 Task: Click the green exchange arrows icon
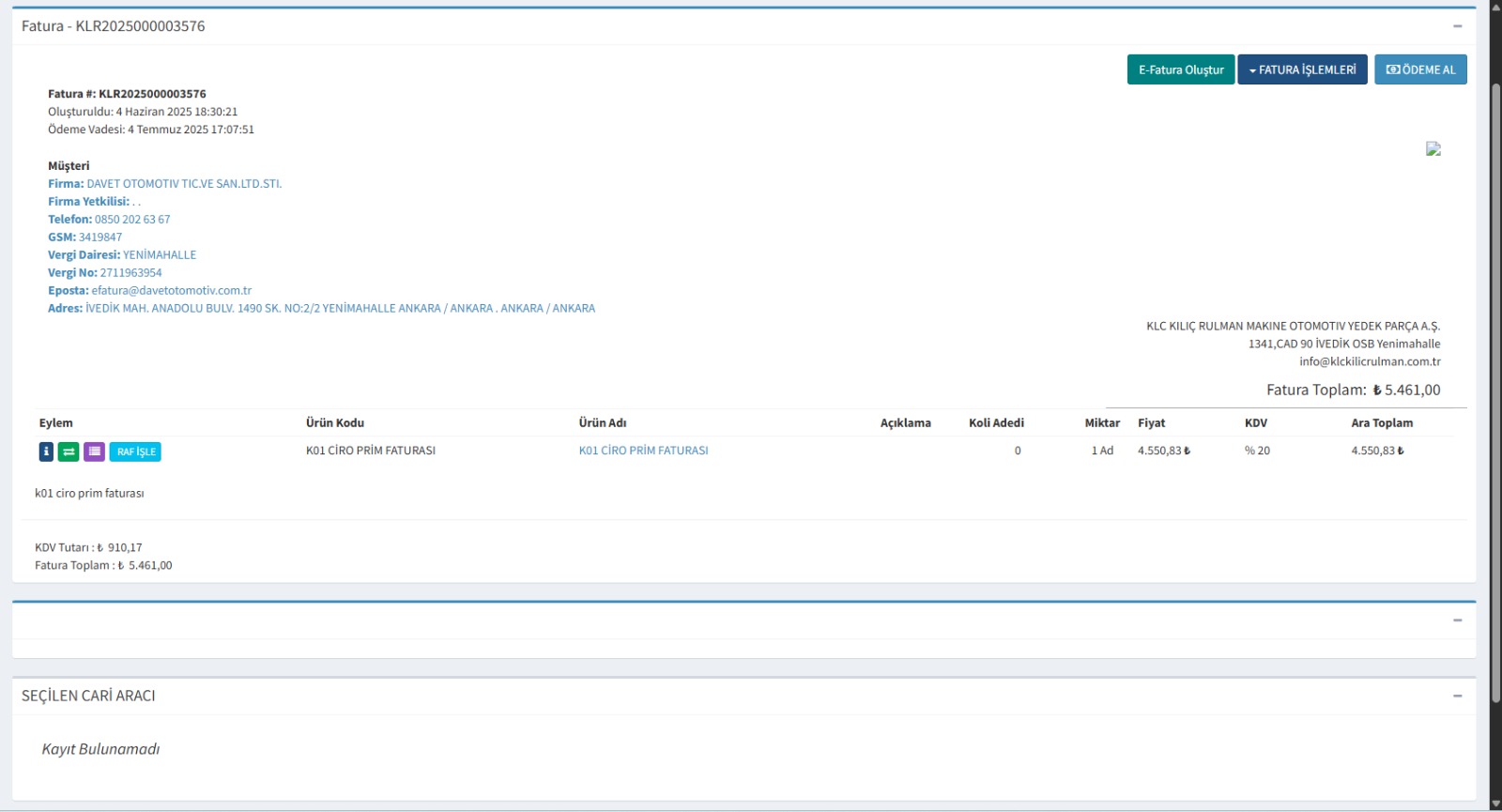69,452
